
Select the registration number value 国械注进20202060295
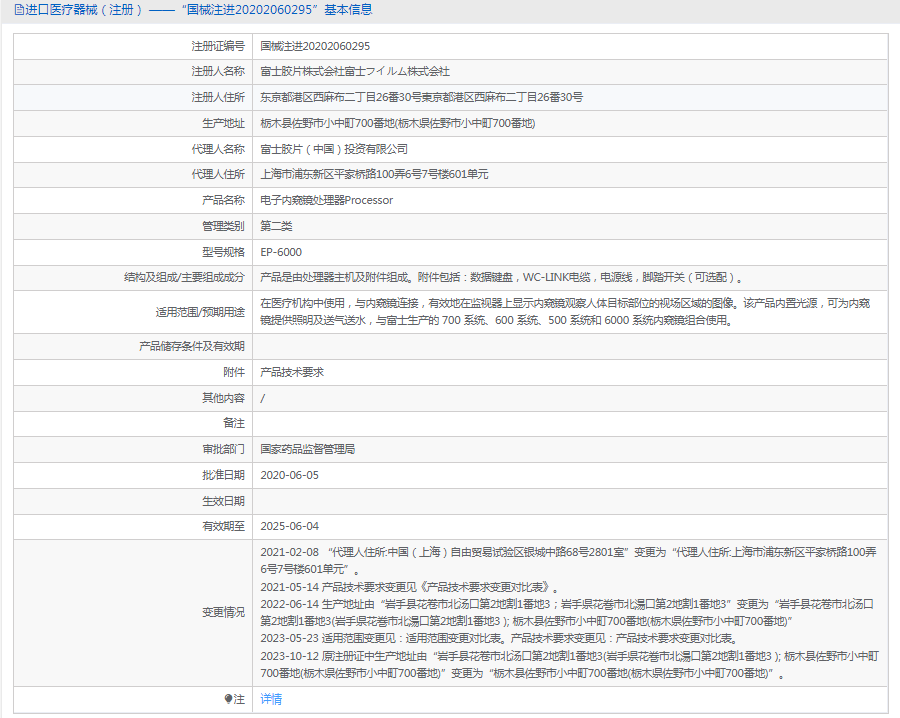[x=315, y=46]
